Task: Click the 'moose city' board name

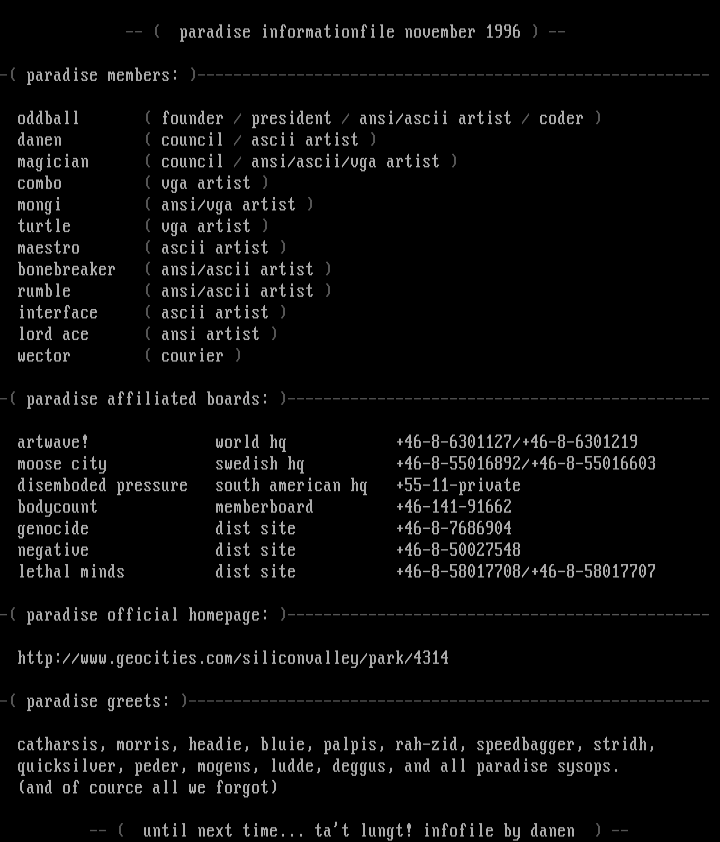Action: pos(62,464)
